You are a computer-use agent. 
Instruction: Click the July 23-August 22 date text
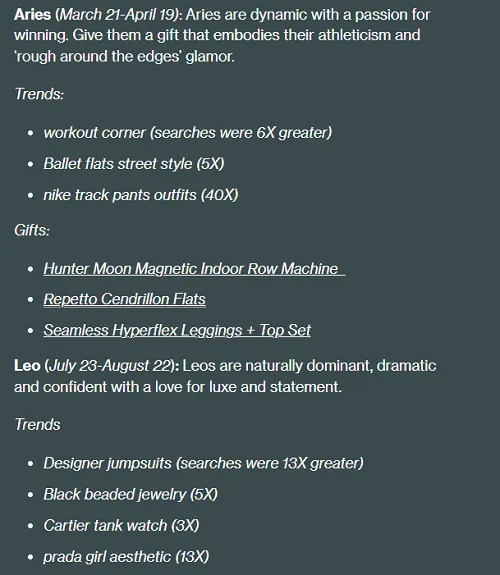tap(110, 366)
